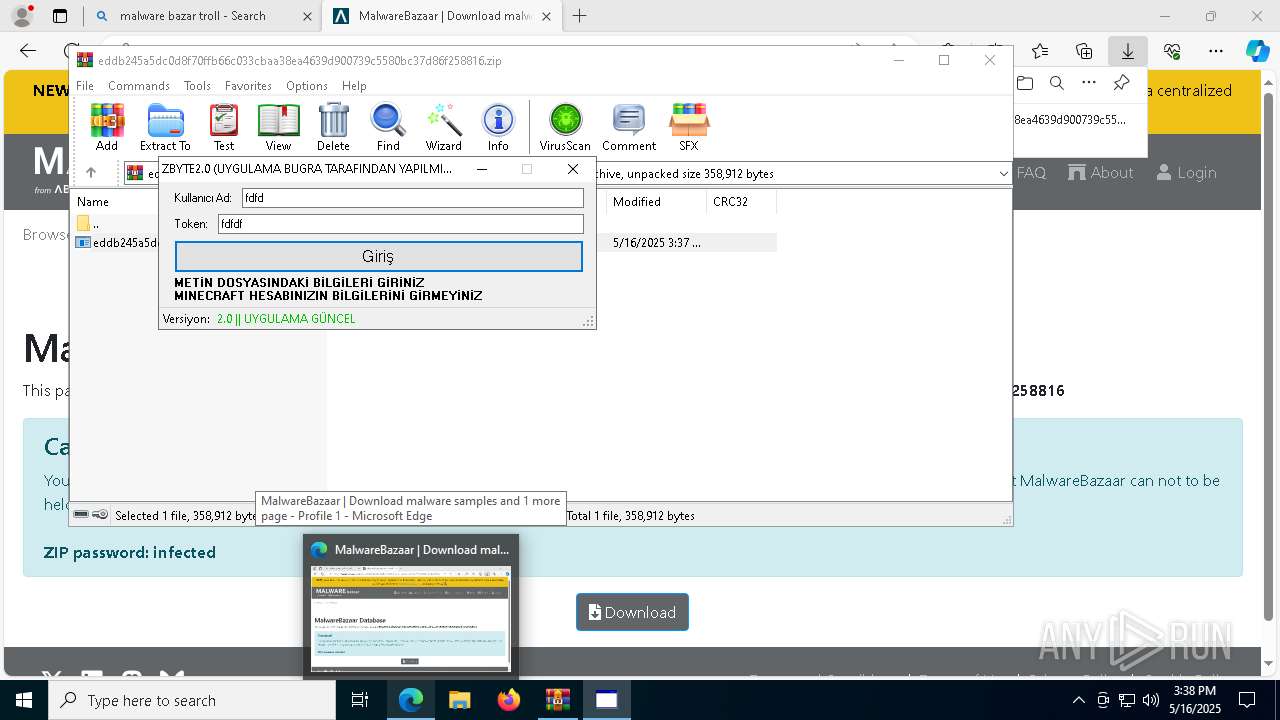
Task: Open Edge Favorites star icon
Action: 1040,51
